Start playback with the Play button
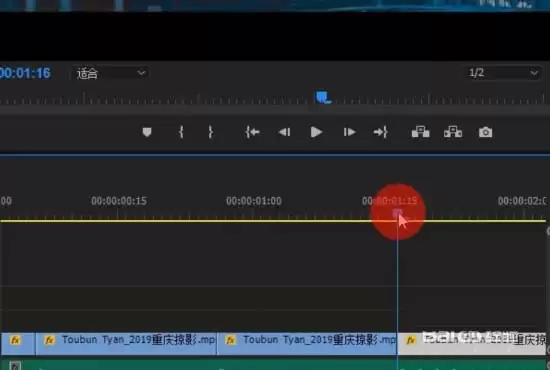The height and width of the screenshot is (370, 550). (316, 132)
